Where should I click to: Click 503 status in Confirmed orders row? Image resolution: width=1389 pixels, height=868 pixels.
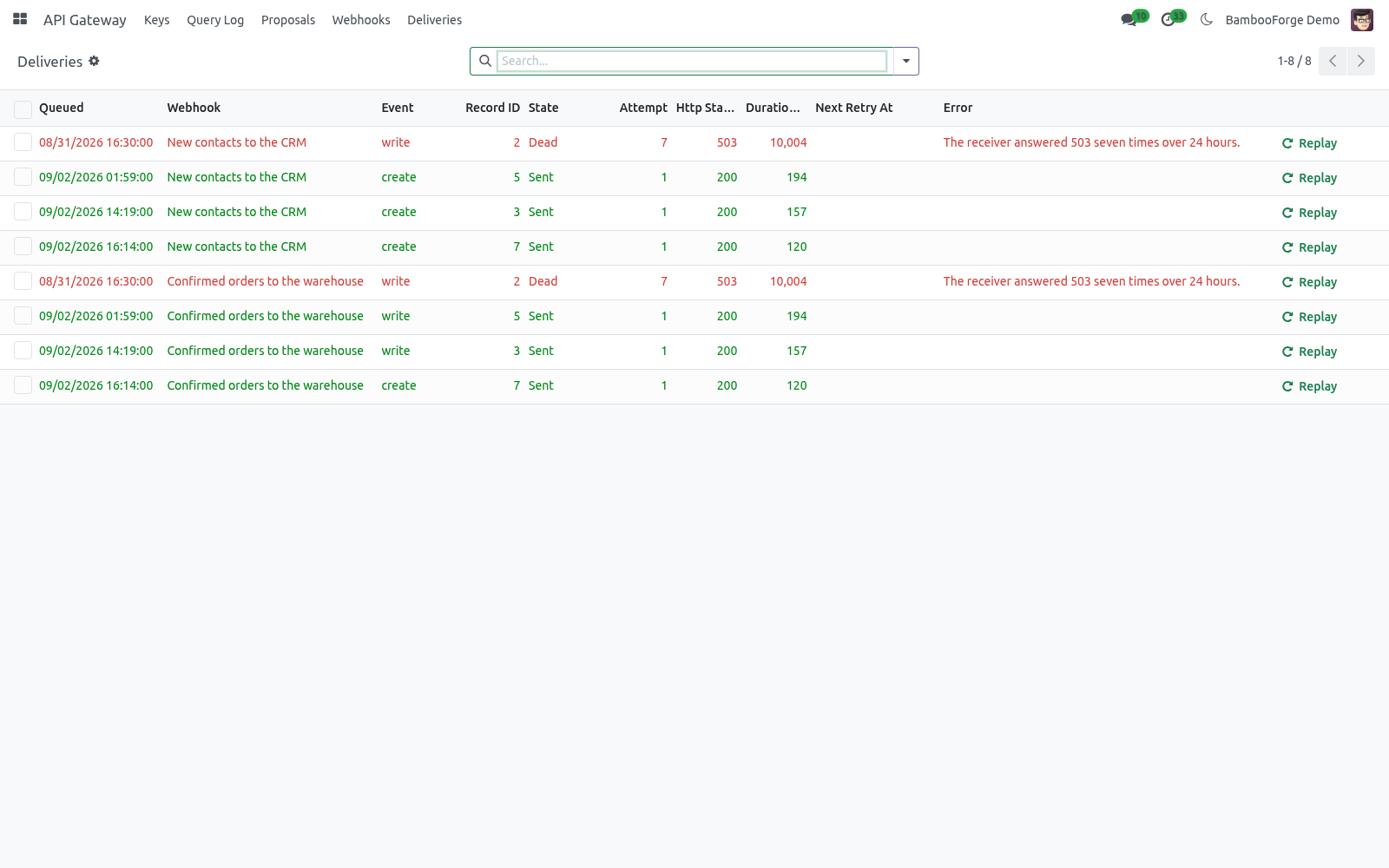(727, 281)
